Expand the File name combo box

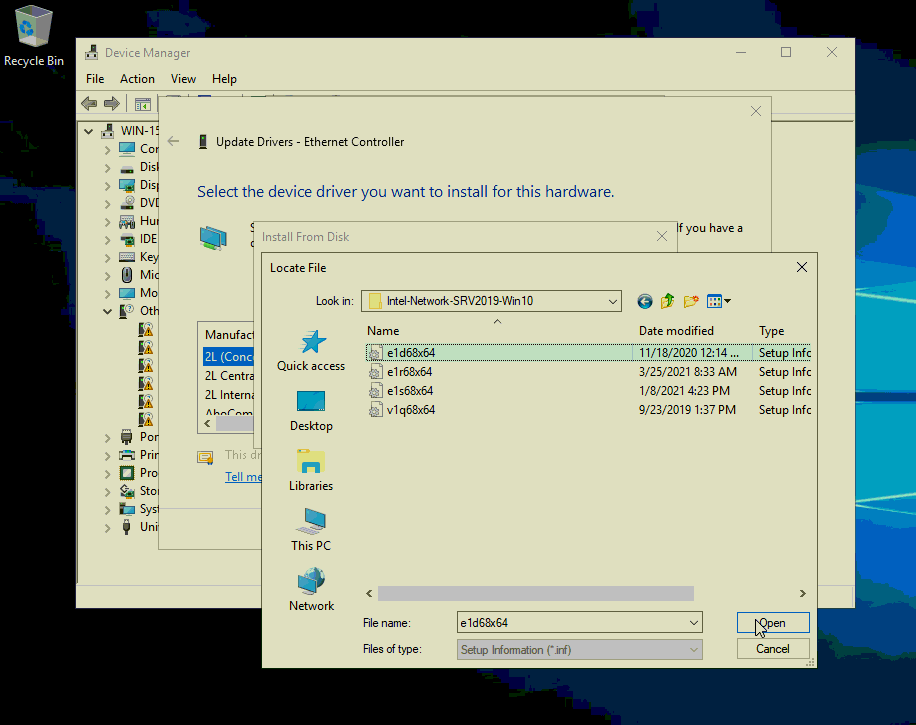point(694,623)
